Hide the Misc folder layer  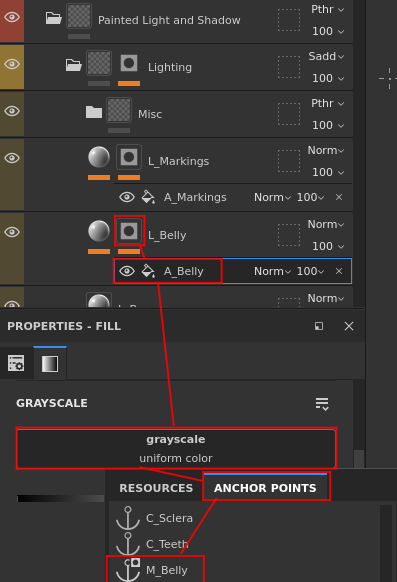click(x=12, y=111)
